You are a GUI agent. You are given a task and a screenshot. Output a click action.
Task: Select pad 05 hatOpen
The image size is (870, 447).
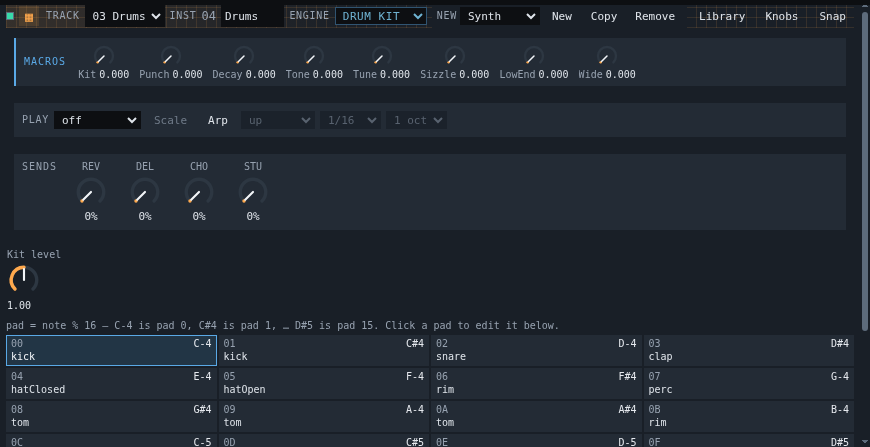(324, 383)
